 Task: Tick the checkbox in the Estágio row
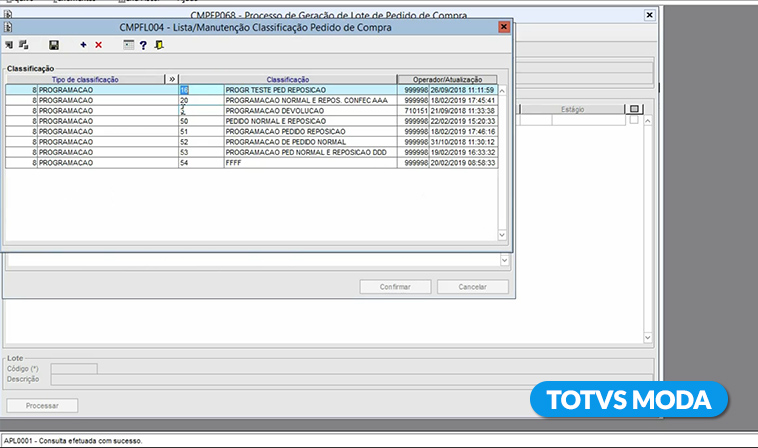[633, 120]
